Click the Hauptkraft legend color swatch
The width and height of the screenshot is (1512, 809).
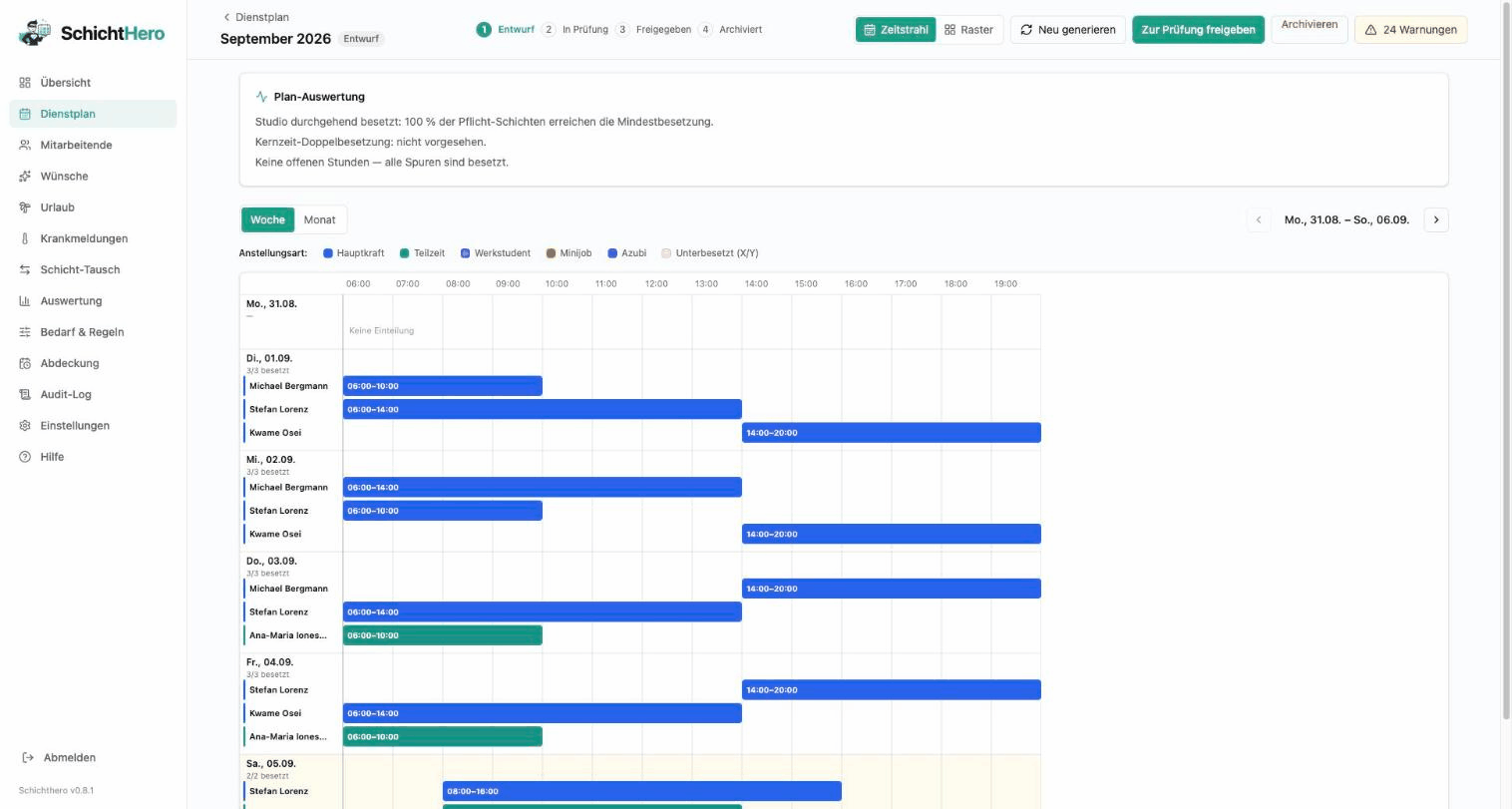click(328, 253)
